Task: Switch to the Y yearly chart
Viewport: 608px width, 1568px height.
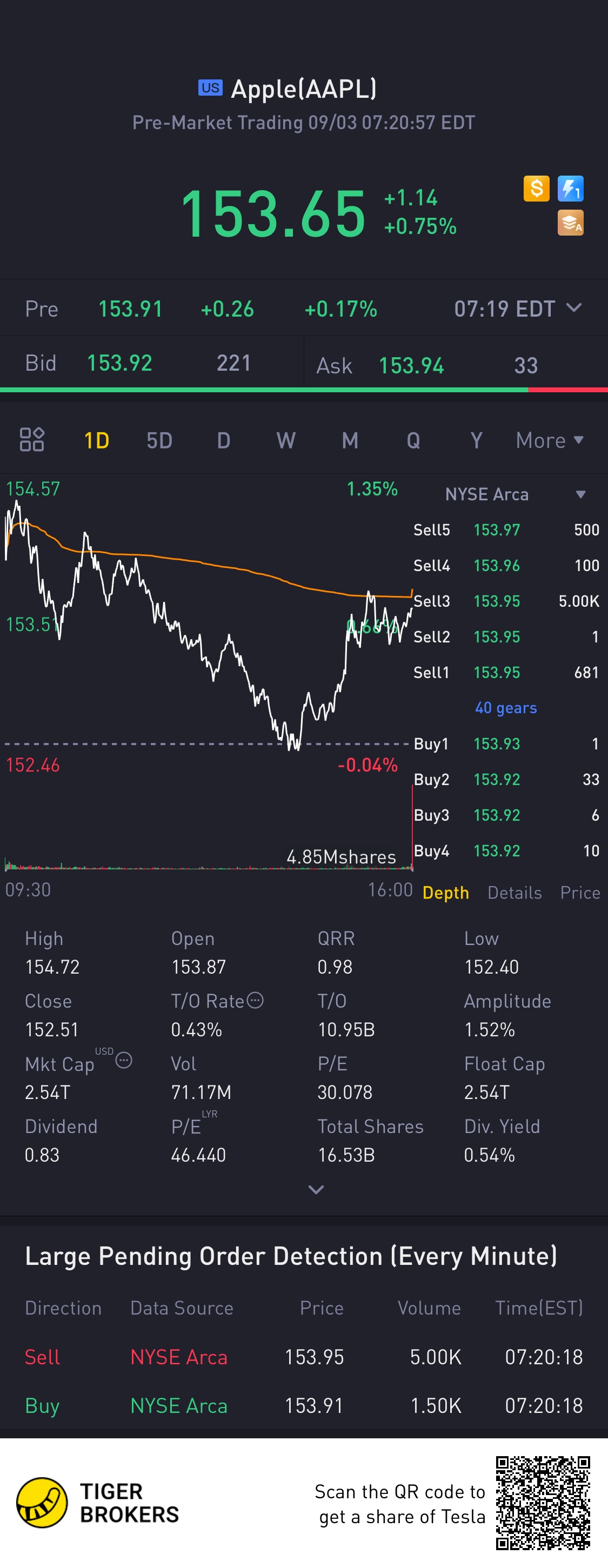Action: click(x=477, y=440)
